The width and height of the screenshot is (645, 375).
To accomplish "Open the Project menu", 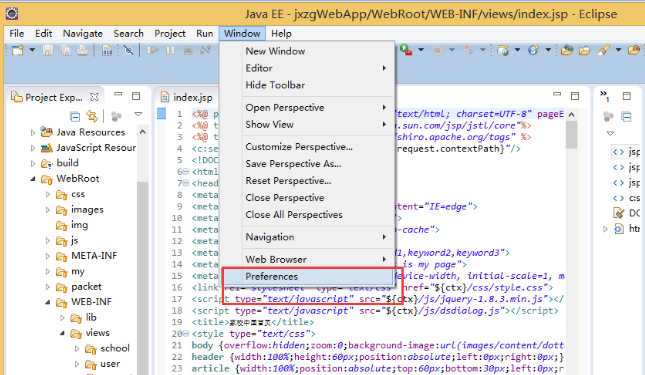I will click(x=170, y=33).
